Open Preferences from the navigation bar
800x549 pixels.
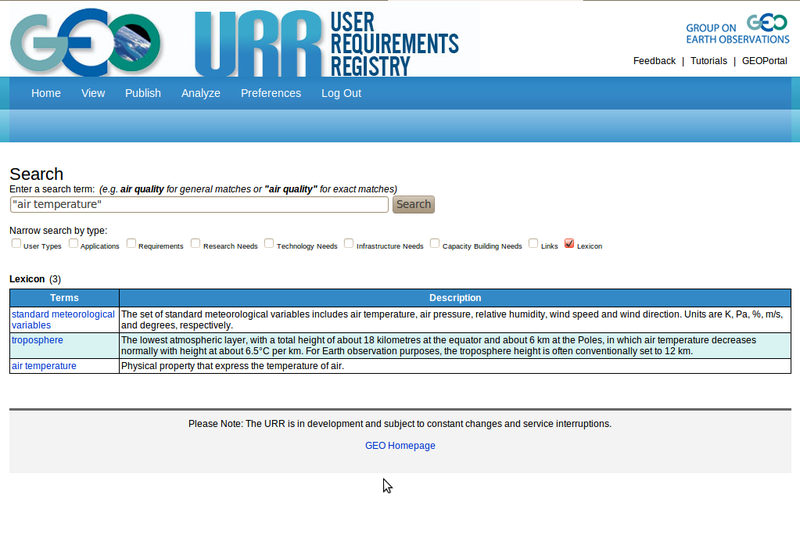(270, 93)
